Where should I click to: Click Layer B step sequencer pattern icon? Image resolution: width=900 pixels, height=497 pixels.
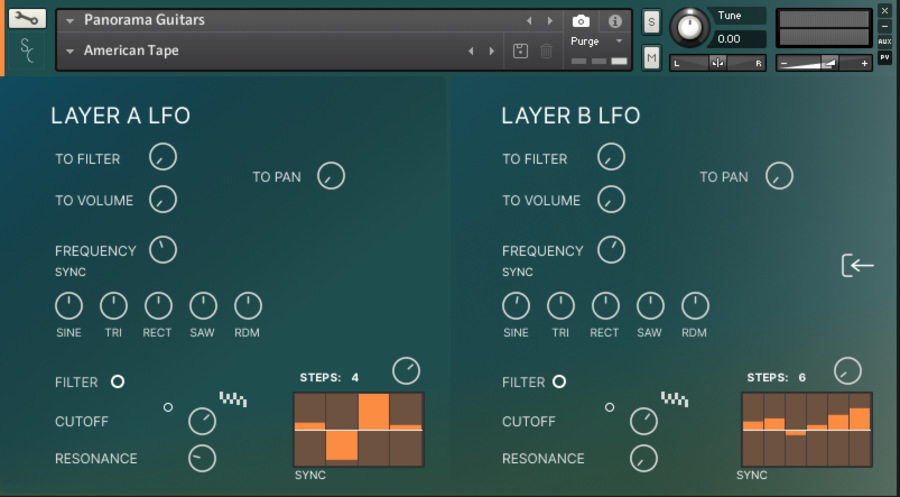(675, 399)
